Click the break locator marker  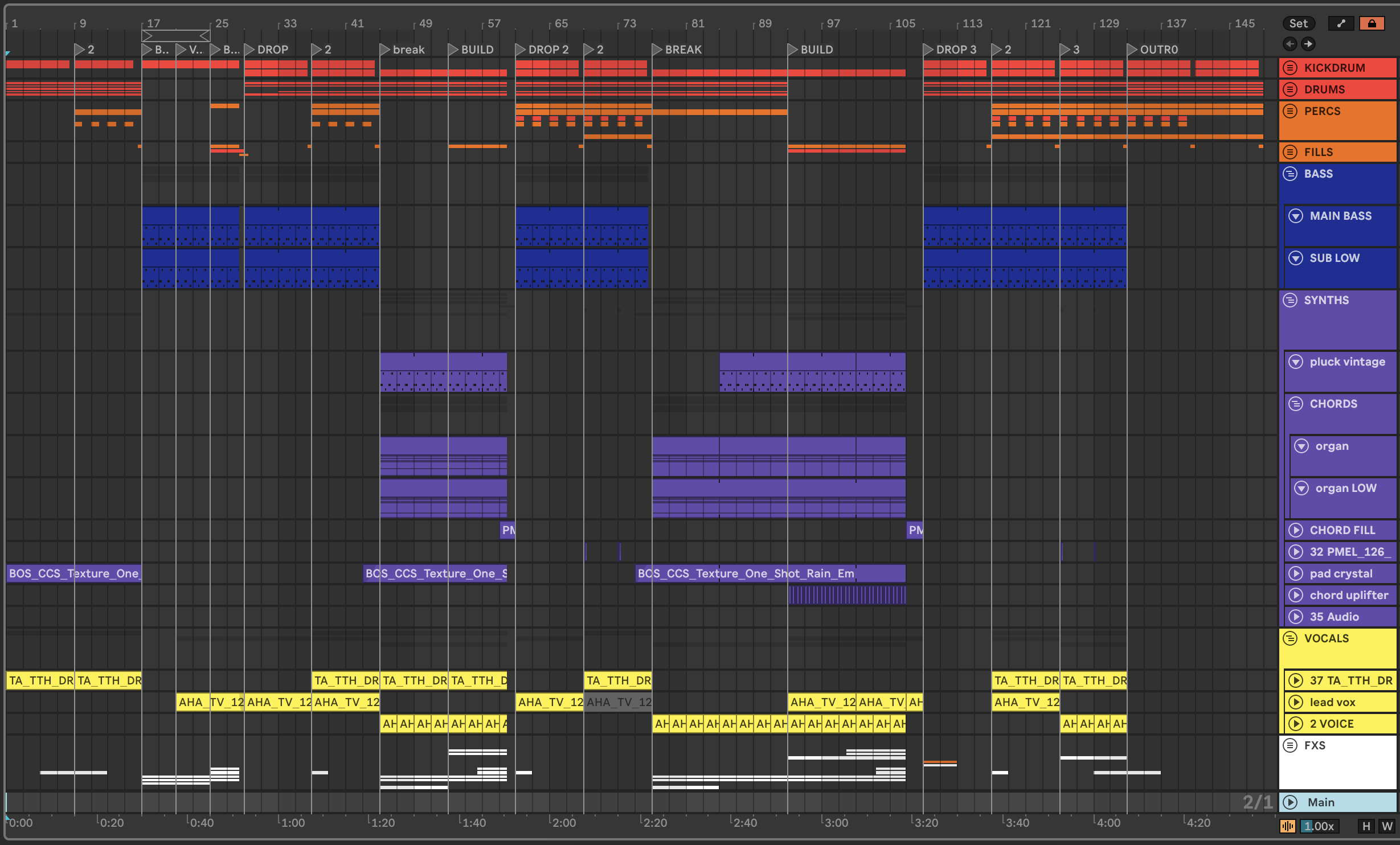coord(403,50)
